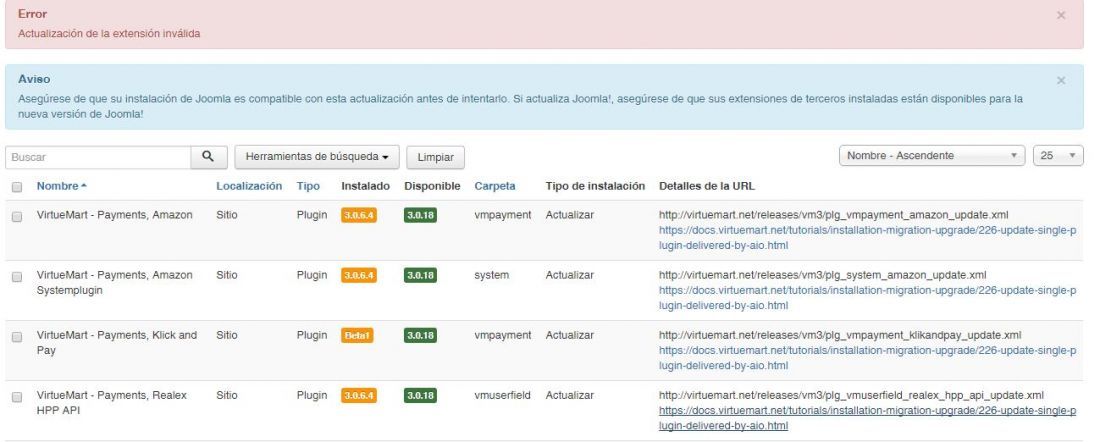Open docs link in Payments, Amazon row
The height and width of the screenshot is (442, 1100).
867,238
